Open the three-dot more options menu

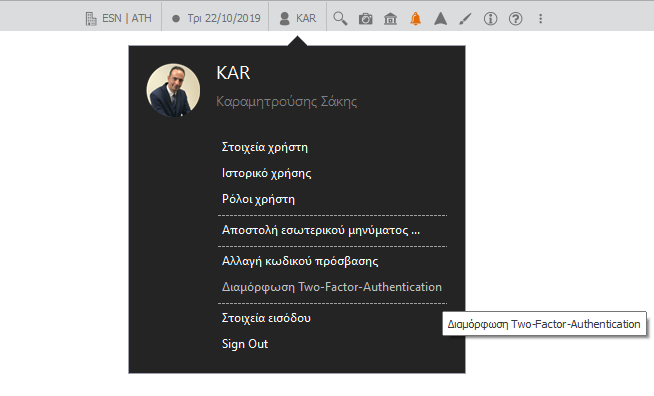point(541,19)
